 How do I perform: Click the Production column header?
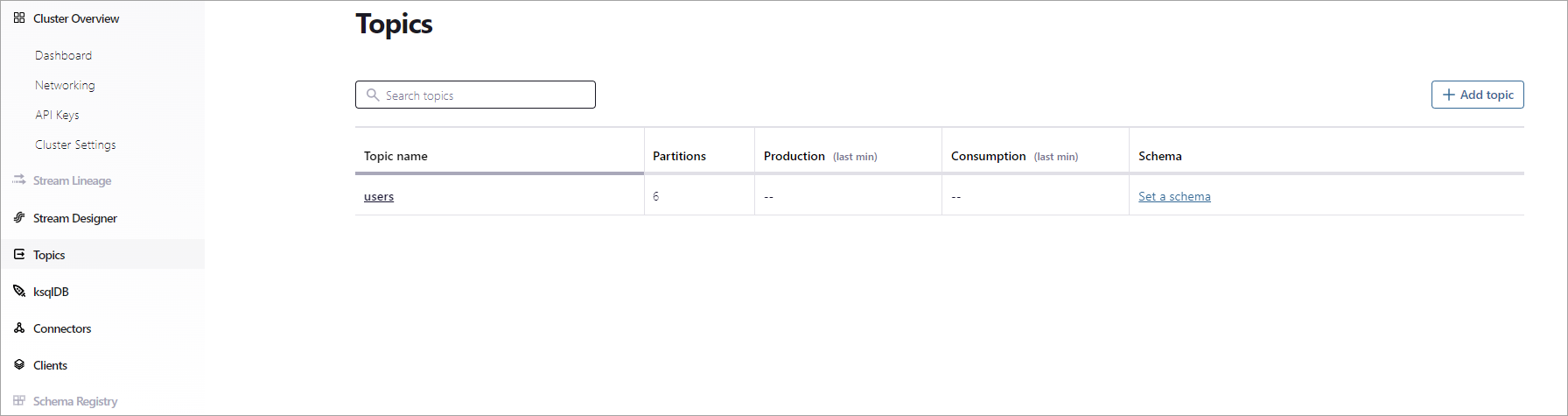coord(794,156)
